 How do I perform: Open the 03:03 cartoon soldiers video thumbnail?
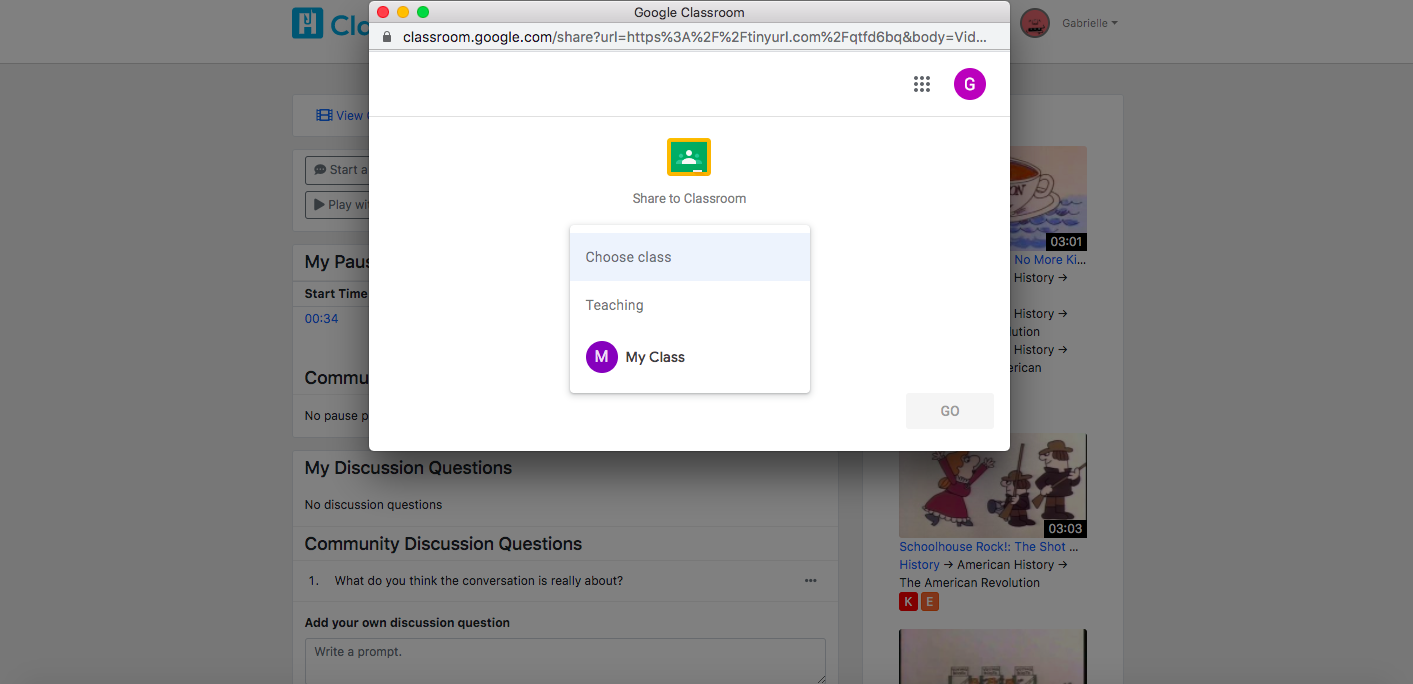click(993, 486)
